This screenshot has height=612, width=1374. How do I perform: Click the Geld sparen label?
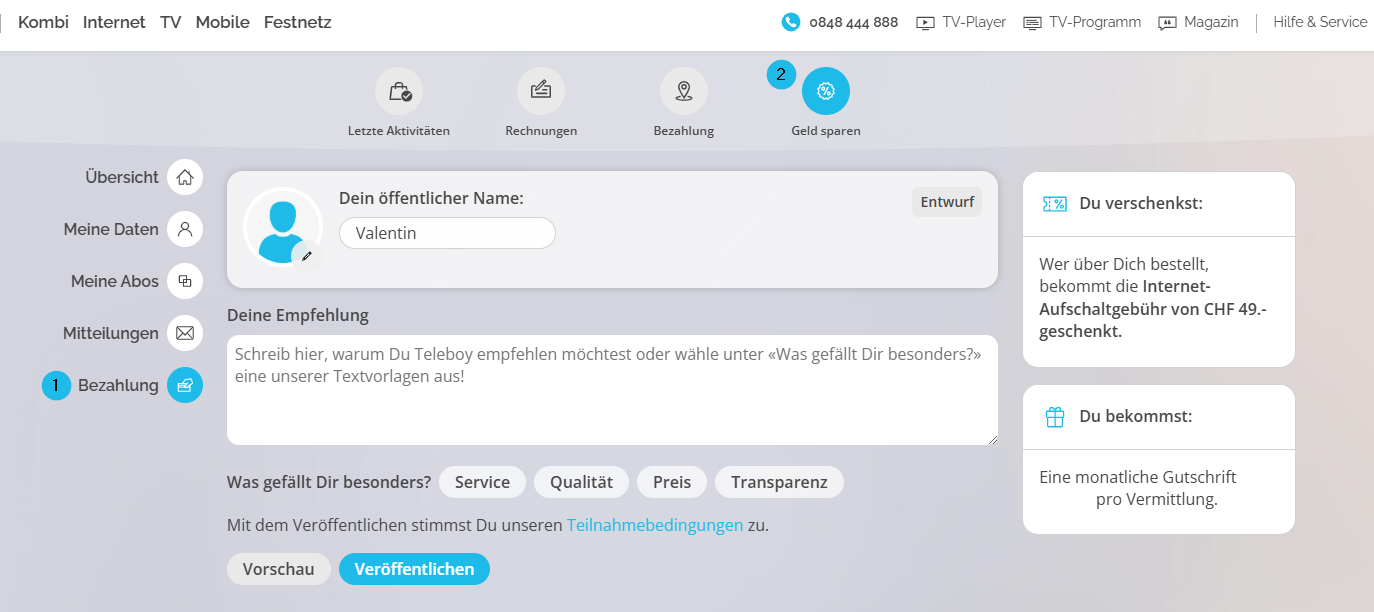826,131
